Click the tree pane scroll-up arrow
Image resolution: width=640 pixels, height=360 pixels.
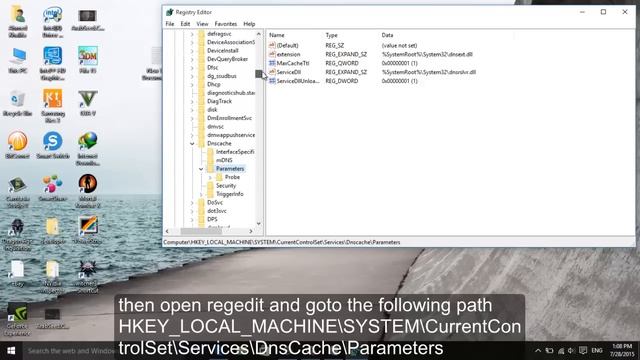(258, 34)
